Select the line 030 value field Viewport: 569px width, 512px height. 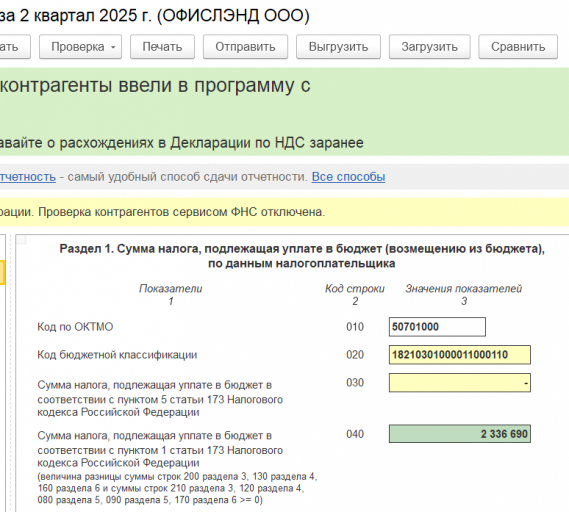(x=460, y=383)
